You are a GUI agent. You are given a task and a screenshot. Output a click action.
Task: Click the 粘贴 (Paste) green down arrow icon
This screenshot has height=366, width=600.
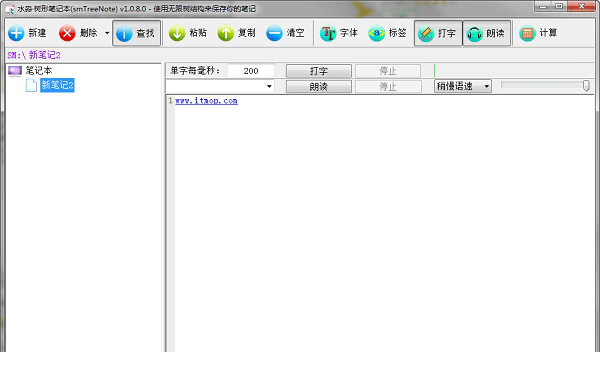(x=177, y=33)
